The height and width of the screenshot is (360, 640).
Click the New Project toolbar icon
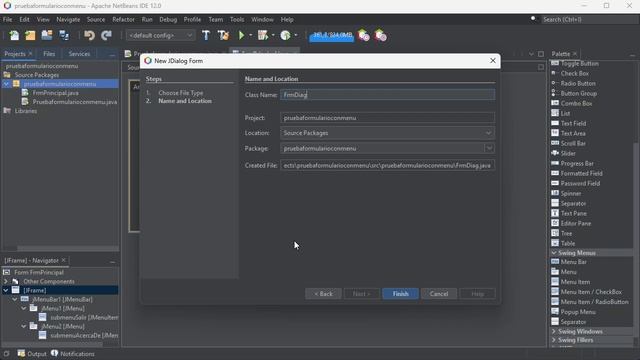click(x=30, y=36)
